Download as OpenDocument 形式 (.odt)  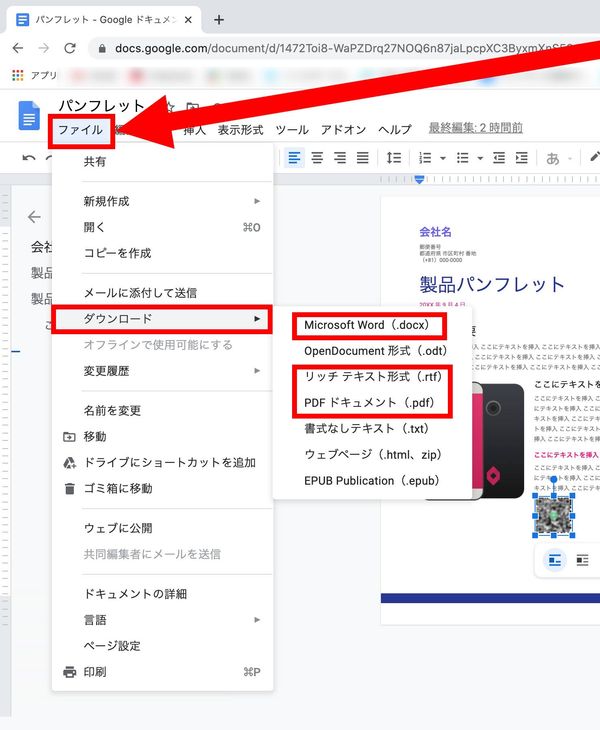[372, 351]
